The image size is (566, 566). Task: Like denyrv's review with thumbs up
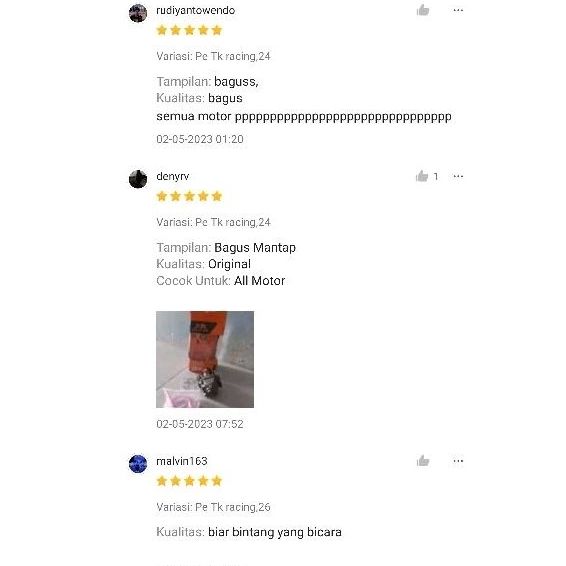tap(422, 176)
